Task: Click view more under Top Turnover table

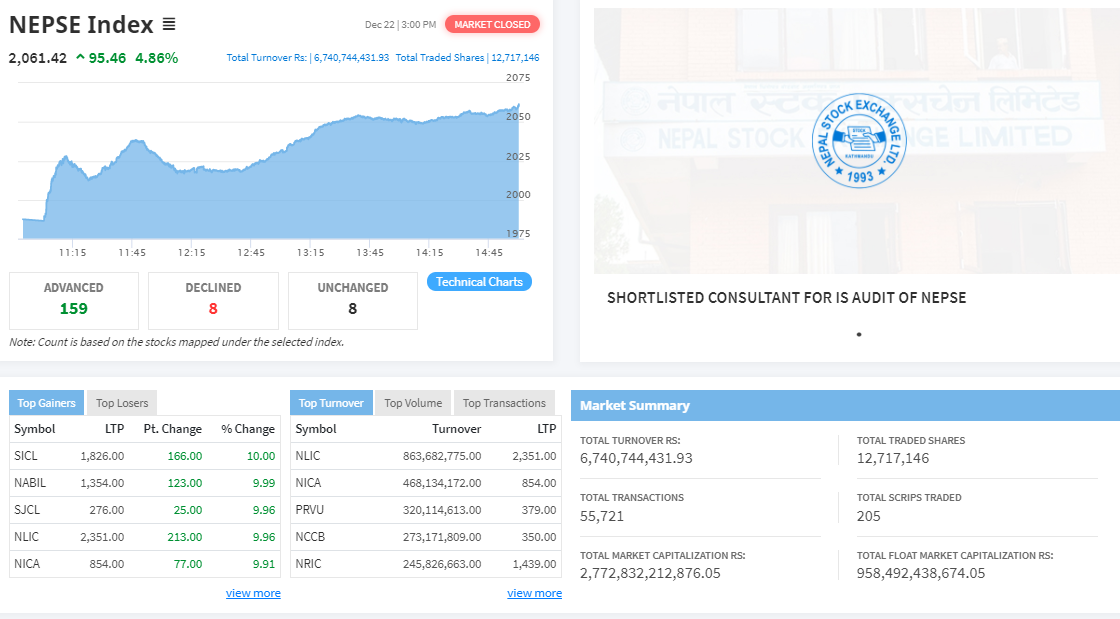Action: tap(534, 593)
